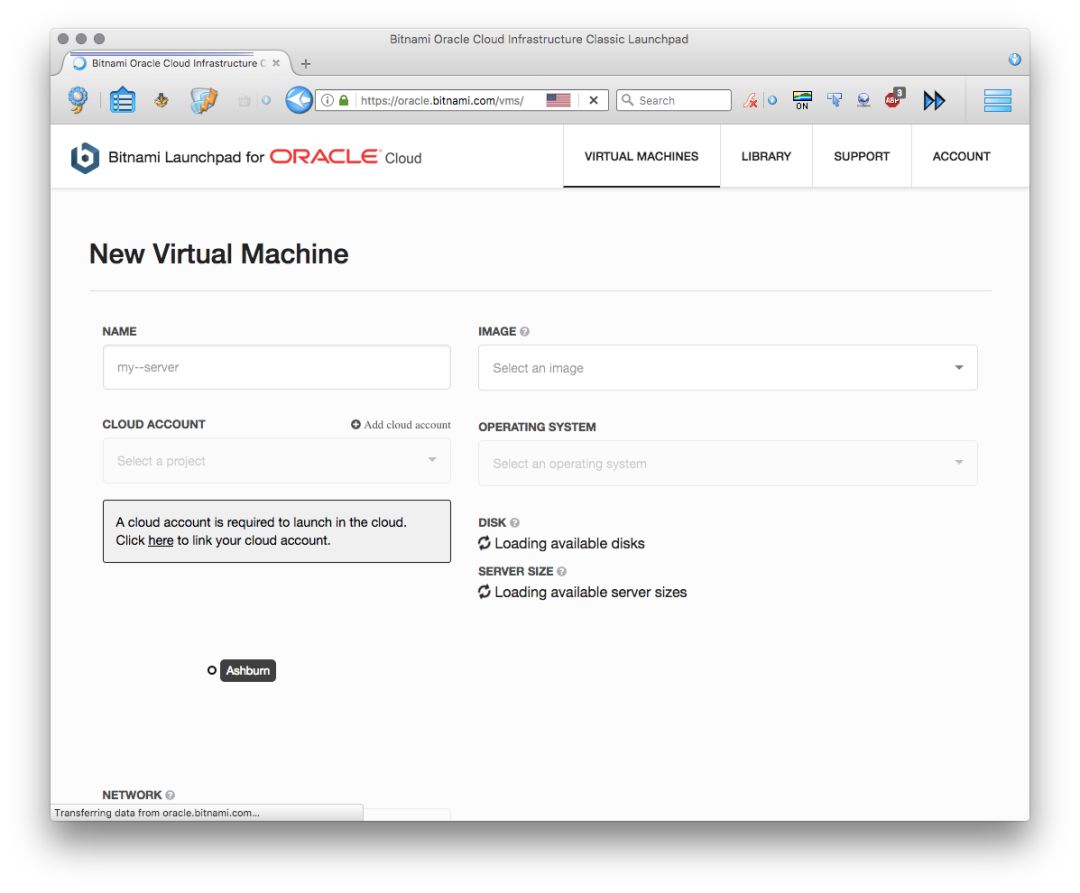
Task: Click the 'Loading available disks' text
Action: point(569,543)
